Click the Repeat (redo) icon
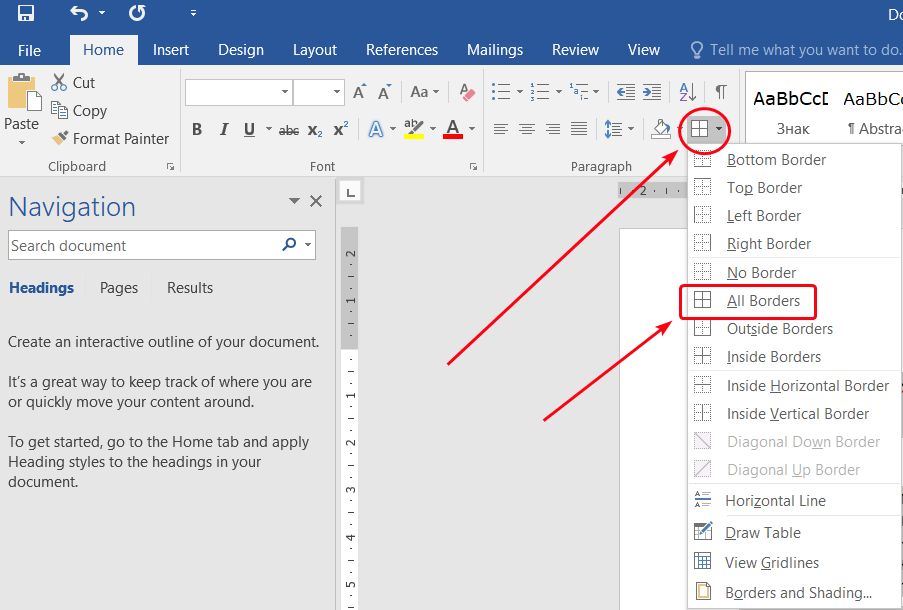The width and height of the screenshot is (903, 610). click(x=137, y=13)
